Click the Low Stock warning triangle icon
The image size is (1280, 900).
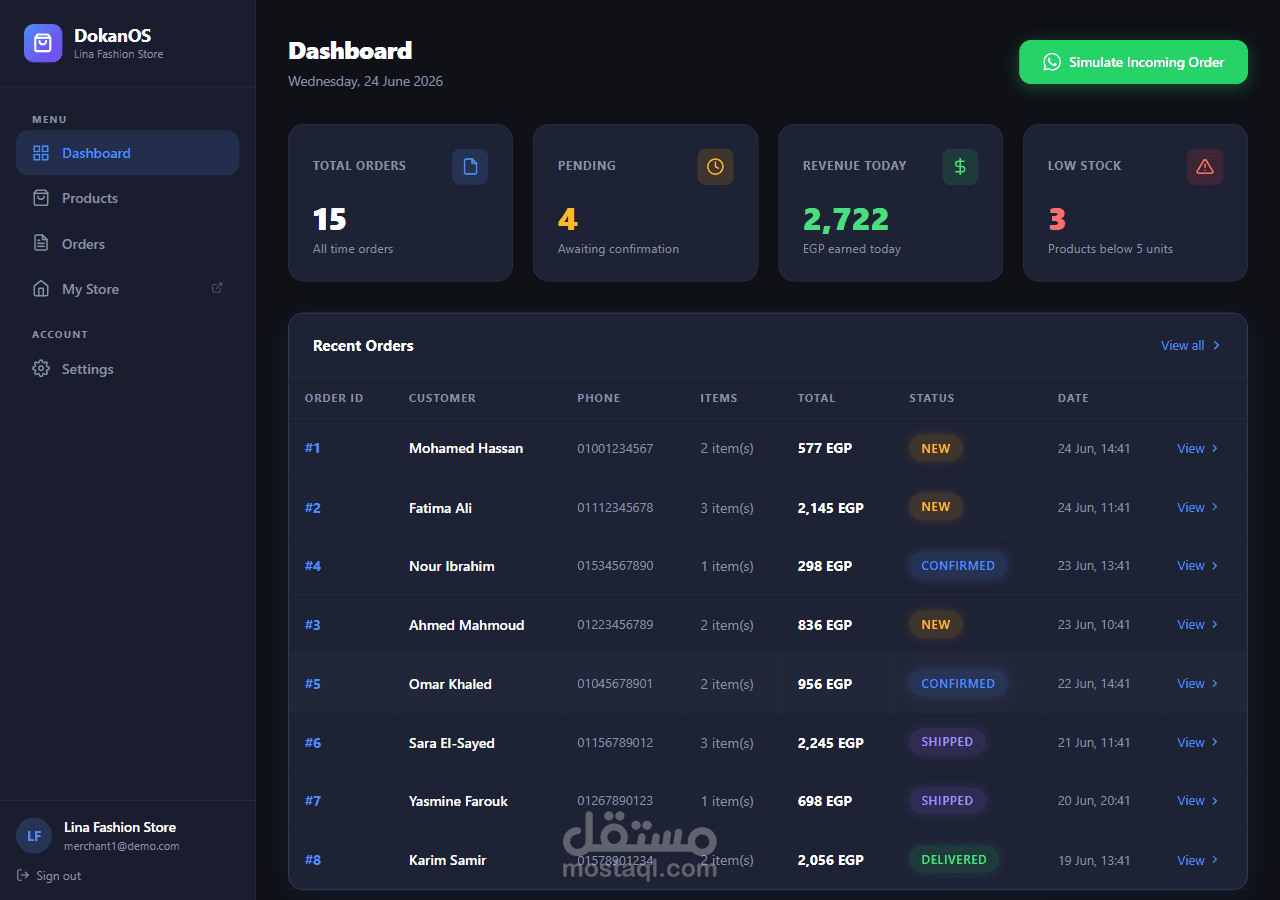1205,167
